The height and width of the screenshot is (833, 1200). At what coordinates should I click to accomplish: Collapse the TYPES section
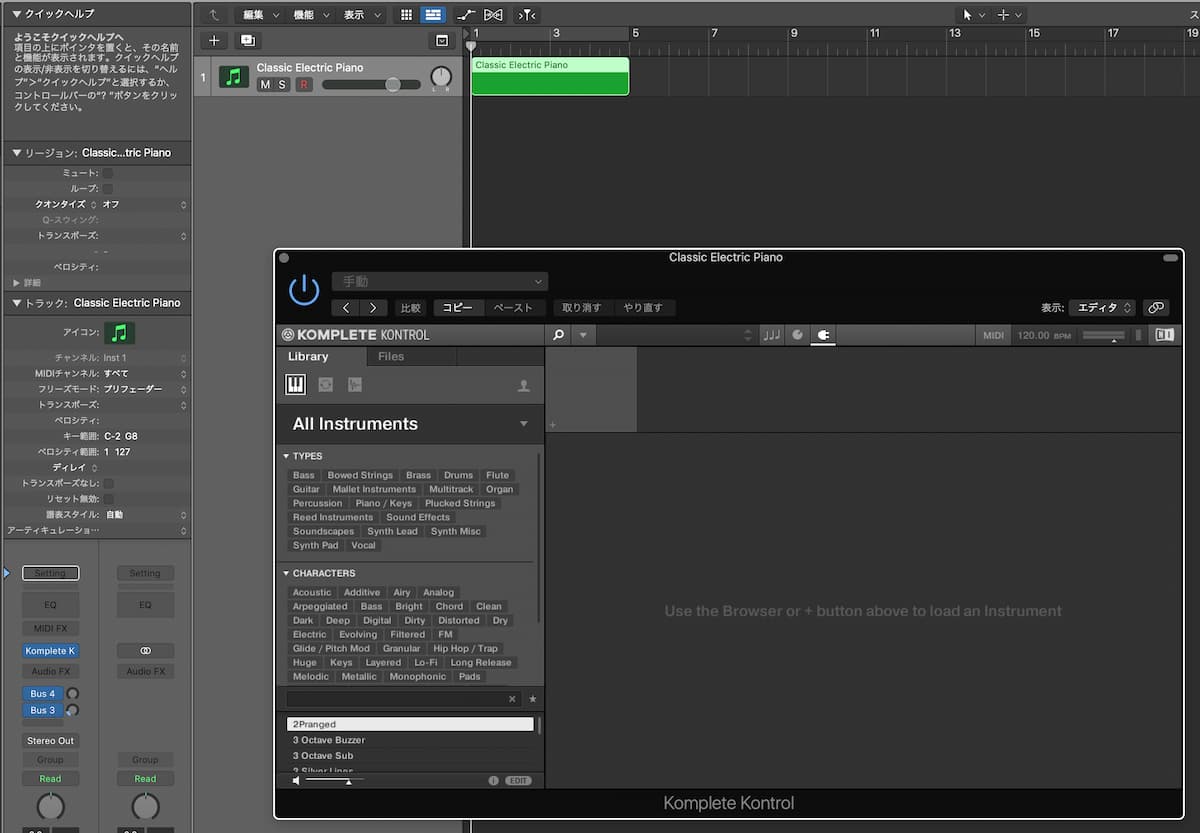click(x=286, y=456)
